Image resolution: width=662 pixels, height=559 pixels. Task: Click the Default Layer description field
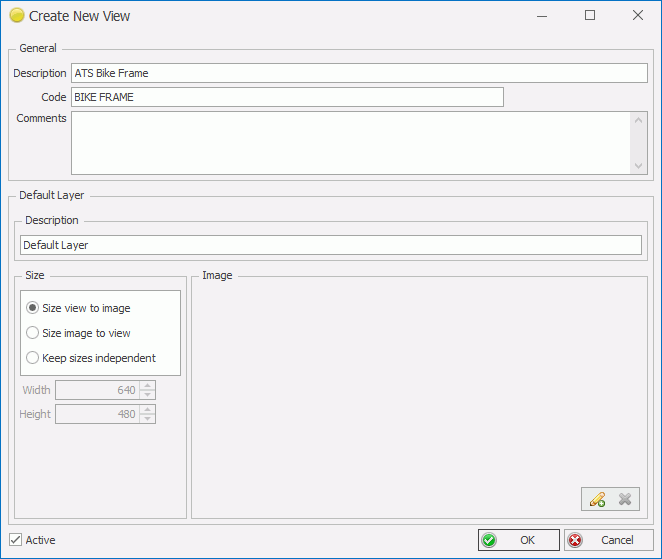click(x=330, y=245)
